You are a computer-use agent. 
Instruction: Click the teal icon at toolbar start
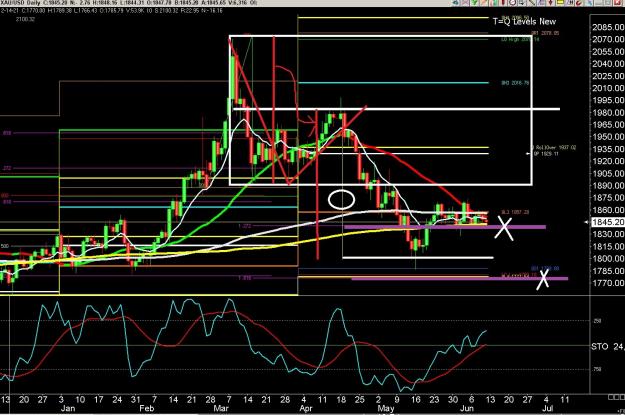[455, 2]
